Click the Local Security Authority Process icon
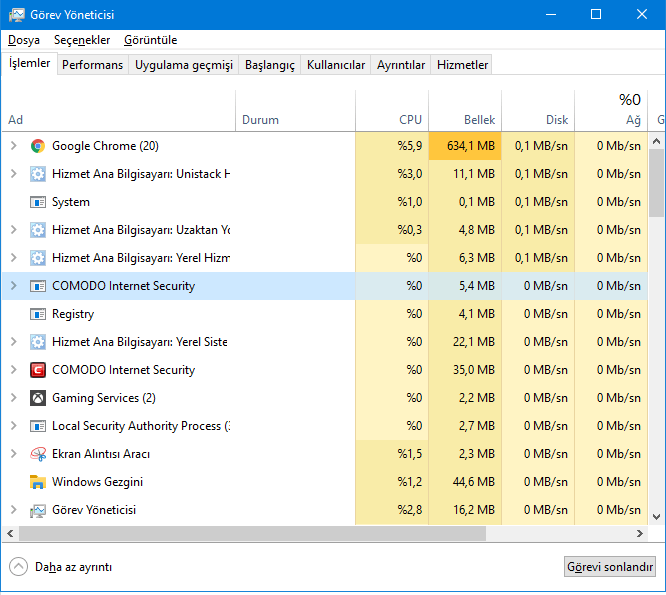Screen dimensions: 666x595 (38, 426)
